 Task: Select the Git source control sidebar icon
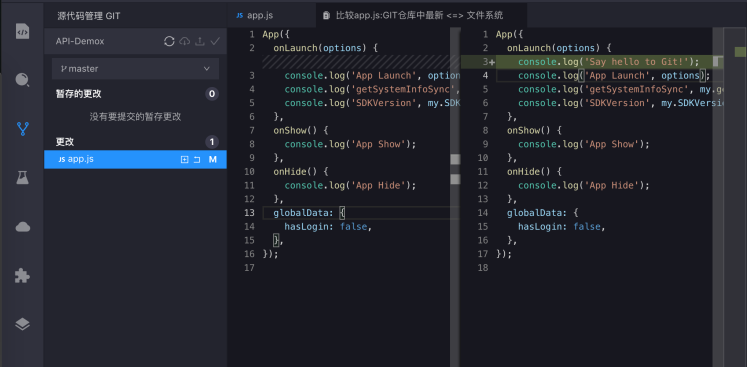(x=22, y=129)
